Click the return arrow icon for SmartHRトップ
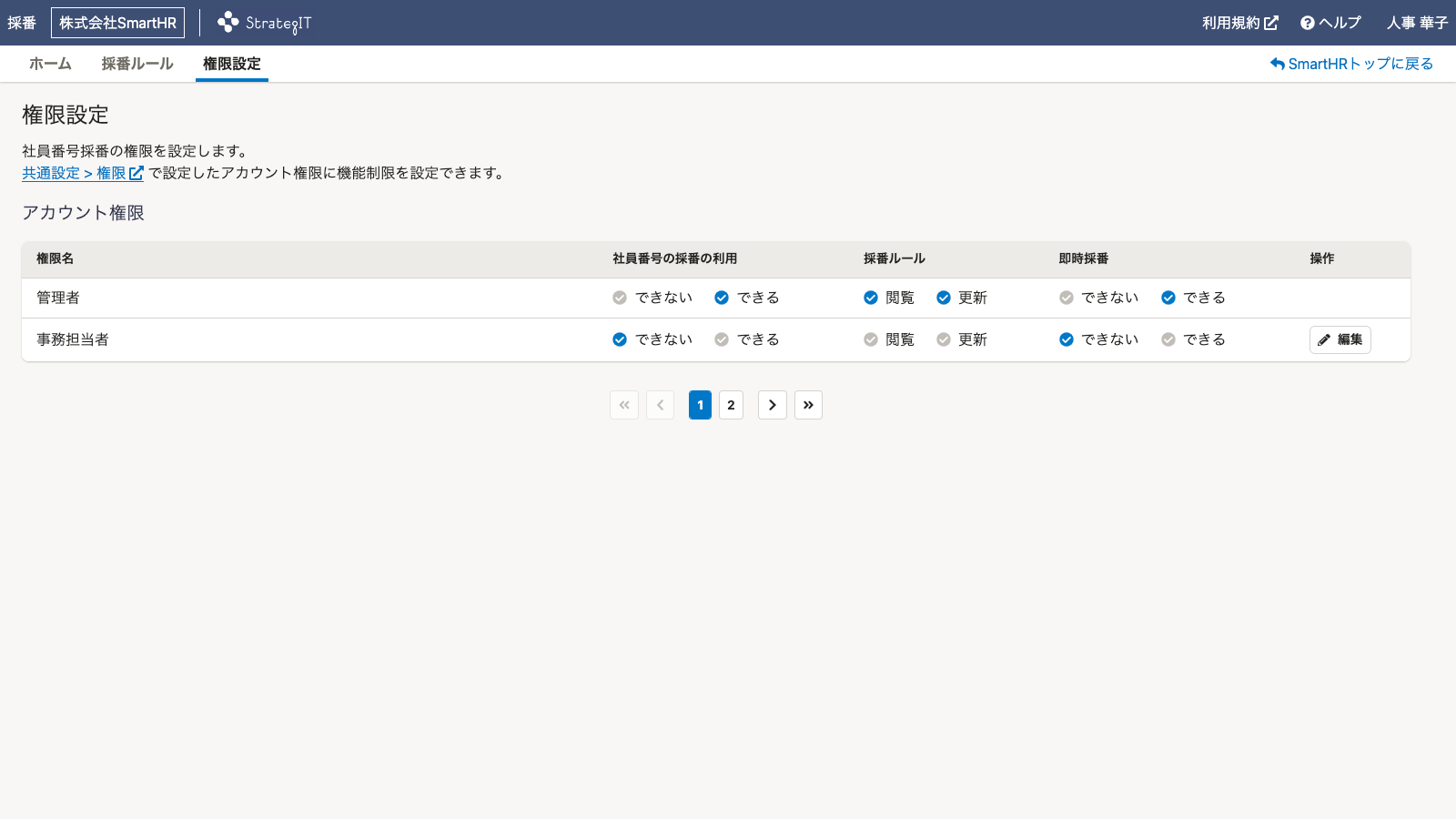Viewport: 1456px width, 819px height. (x=1277, y=64)
